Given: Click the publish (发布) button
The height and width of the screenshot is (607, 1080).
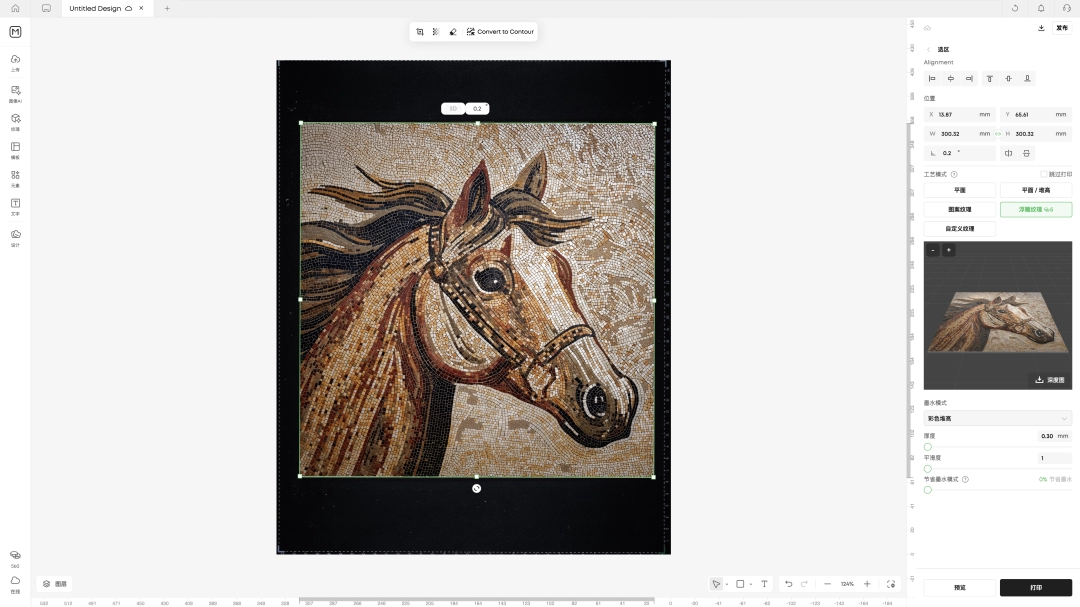Looking at the screenshot, I should click(1062, 28).
